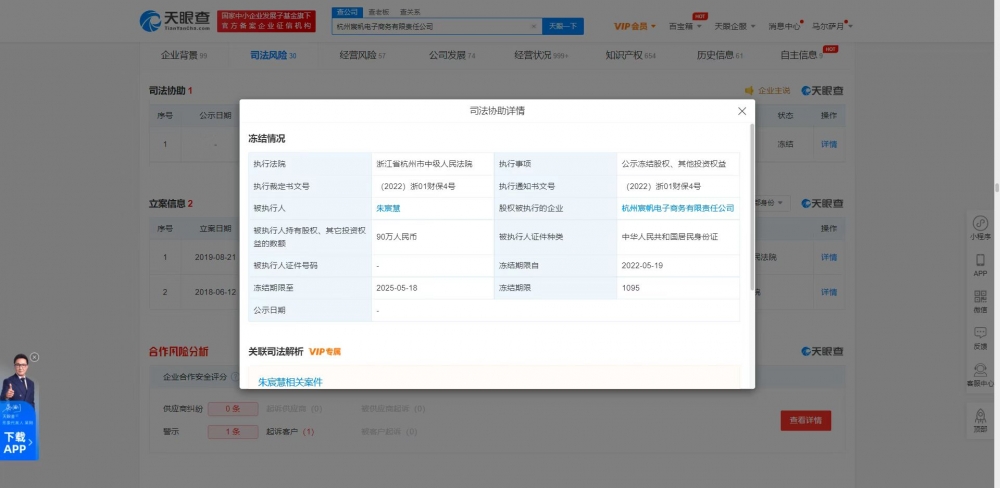Screen dimensions: 1000x488
Task: Open 详情 for 2019-08-21 case row
Action: pyautogui.click(x=828, y=257)
